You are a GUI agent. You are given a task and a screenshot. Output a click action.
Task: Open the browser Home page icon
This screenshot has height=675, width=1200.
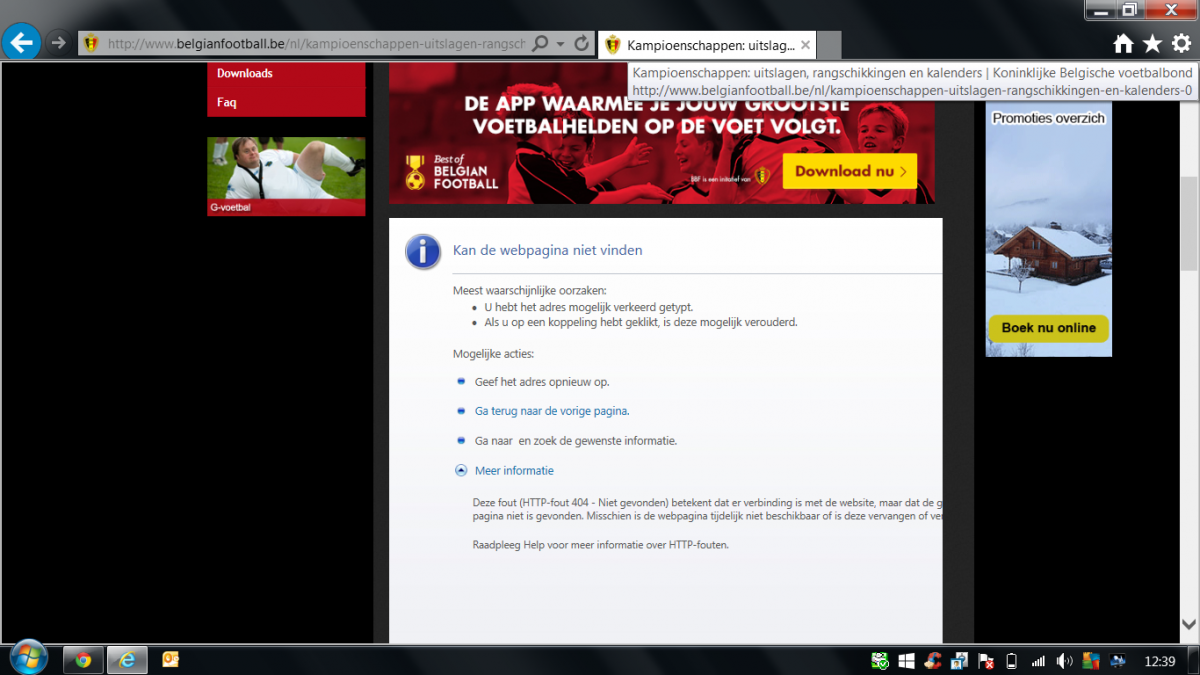(1124, 43)
